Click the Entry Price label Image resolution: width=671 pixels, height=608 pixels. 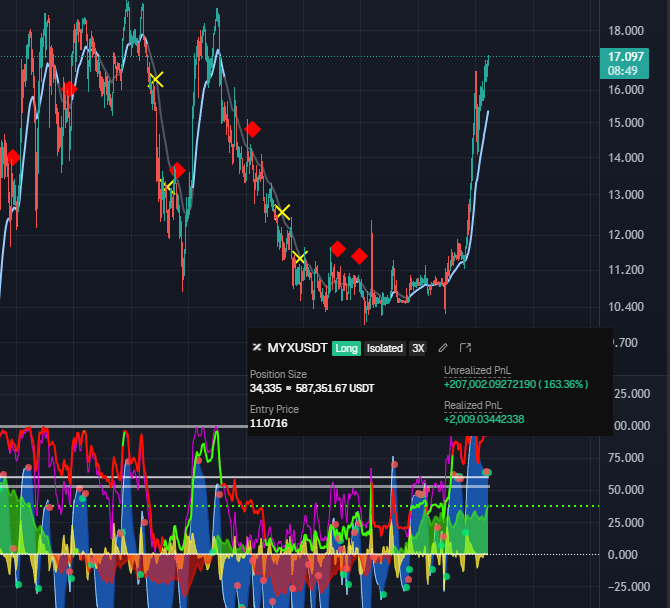[274, 409]
